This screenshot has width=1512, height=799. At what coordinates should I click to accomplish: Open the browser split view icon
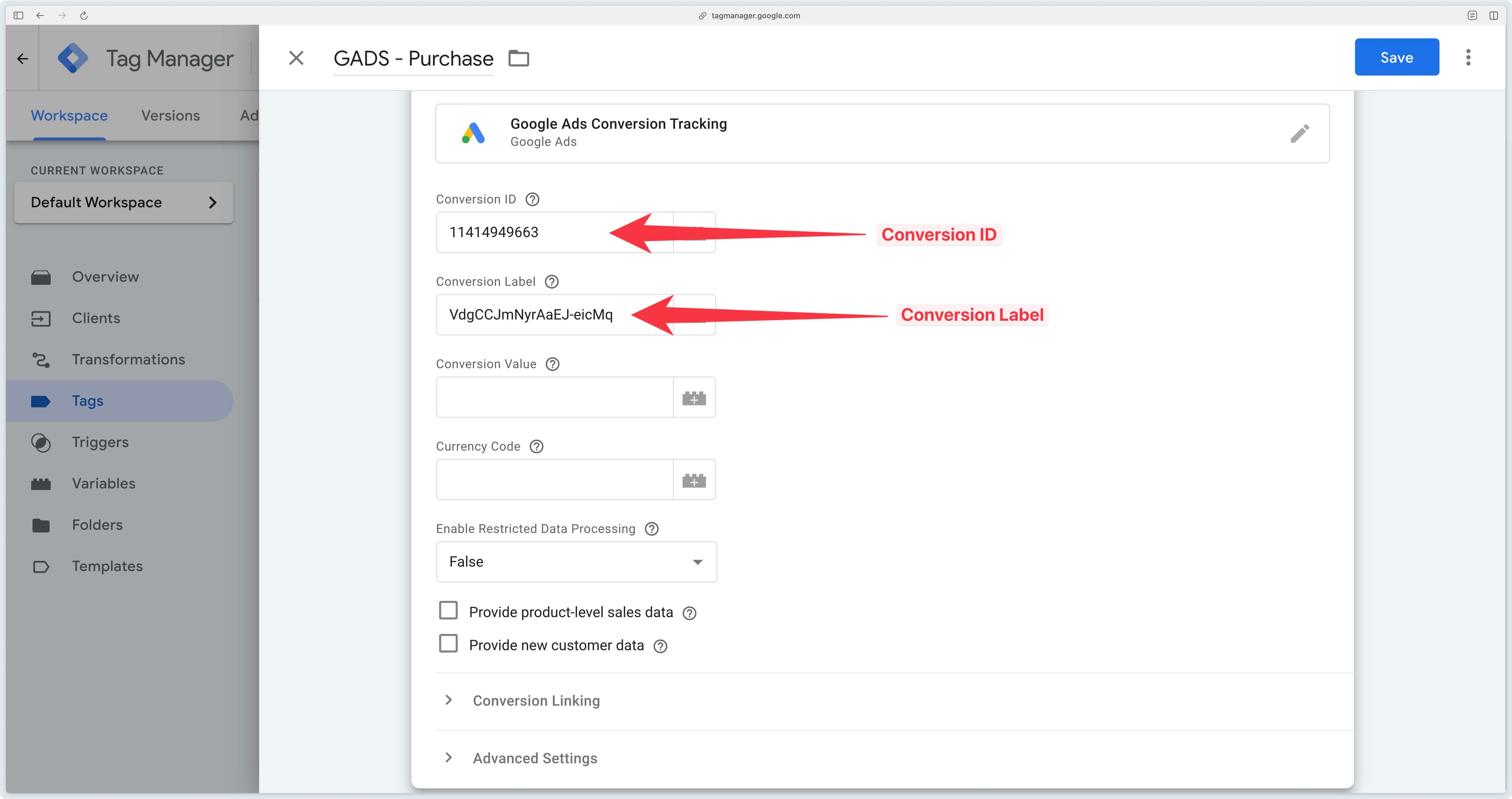click(1493, 15)
